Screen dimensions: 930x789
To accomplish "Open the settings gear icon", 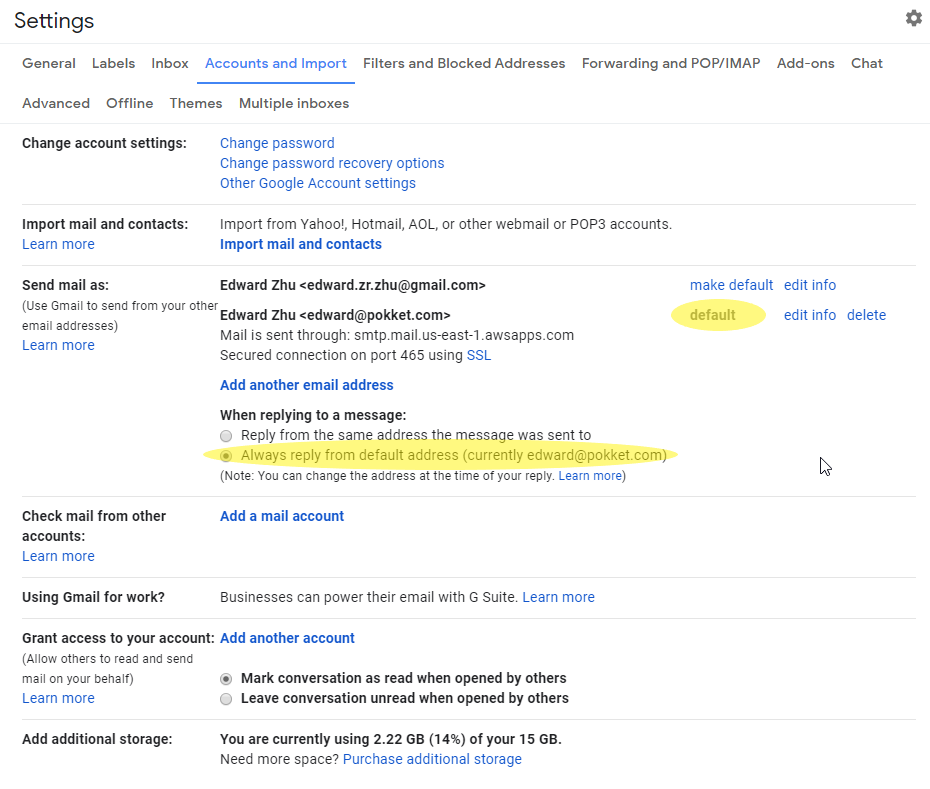I will [913, 18].
